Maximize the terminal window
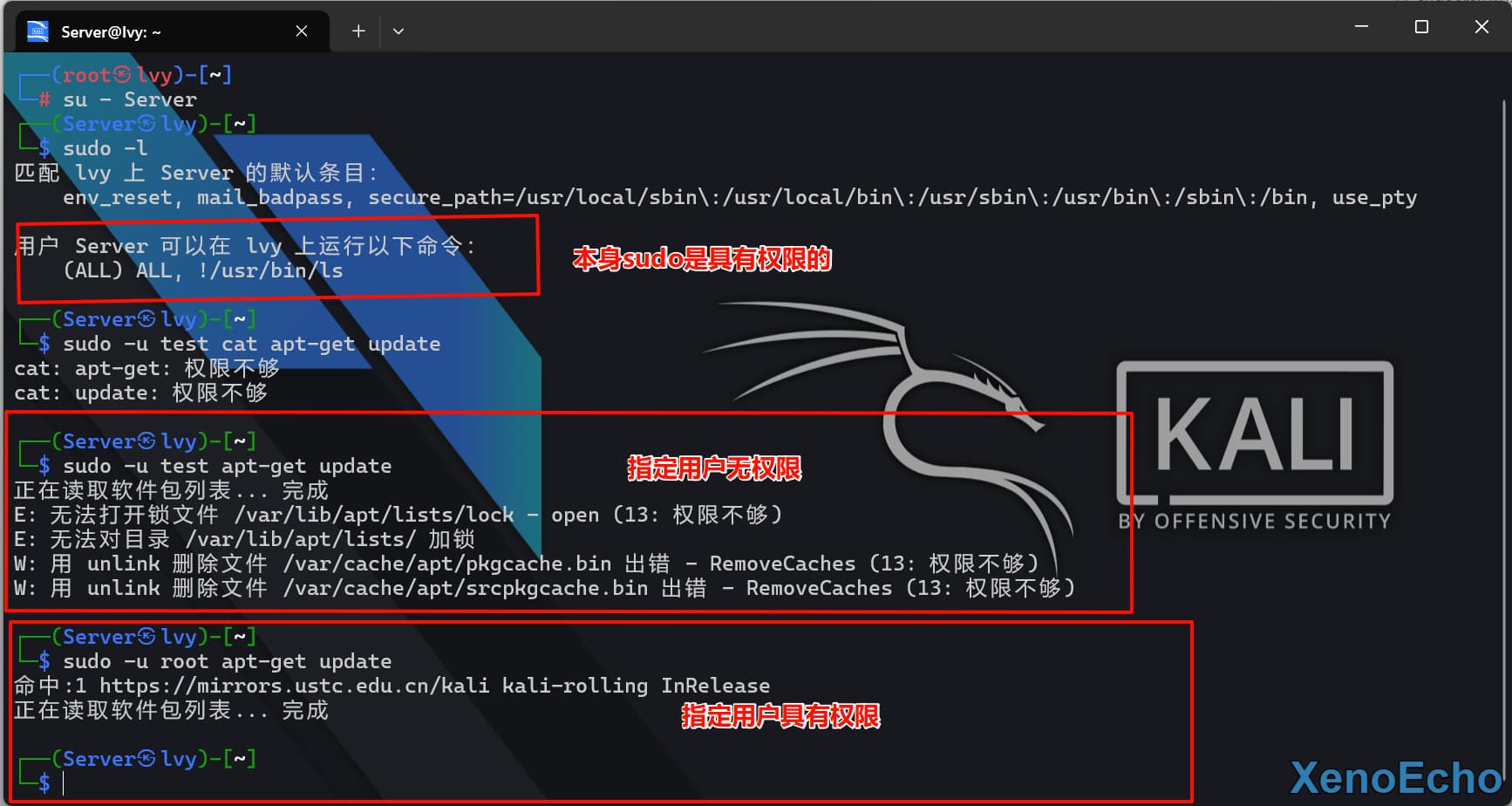Viewport: 1512px width, 806px height. click(x=1421, y=27)
